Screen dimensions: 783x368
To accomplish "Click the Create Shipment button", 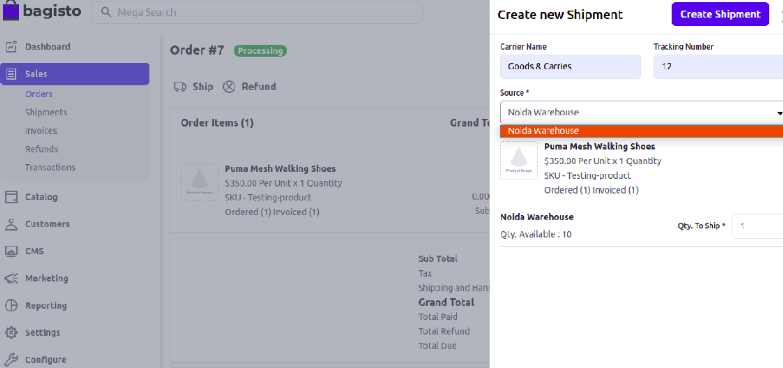I will [720, 14].
